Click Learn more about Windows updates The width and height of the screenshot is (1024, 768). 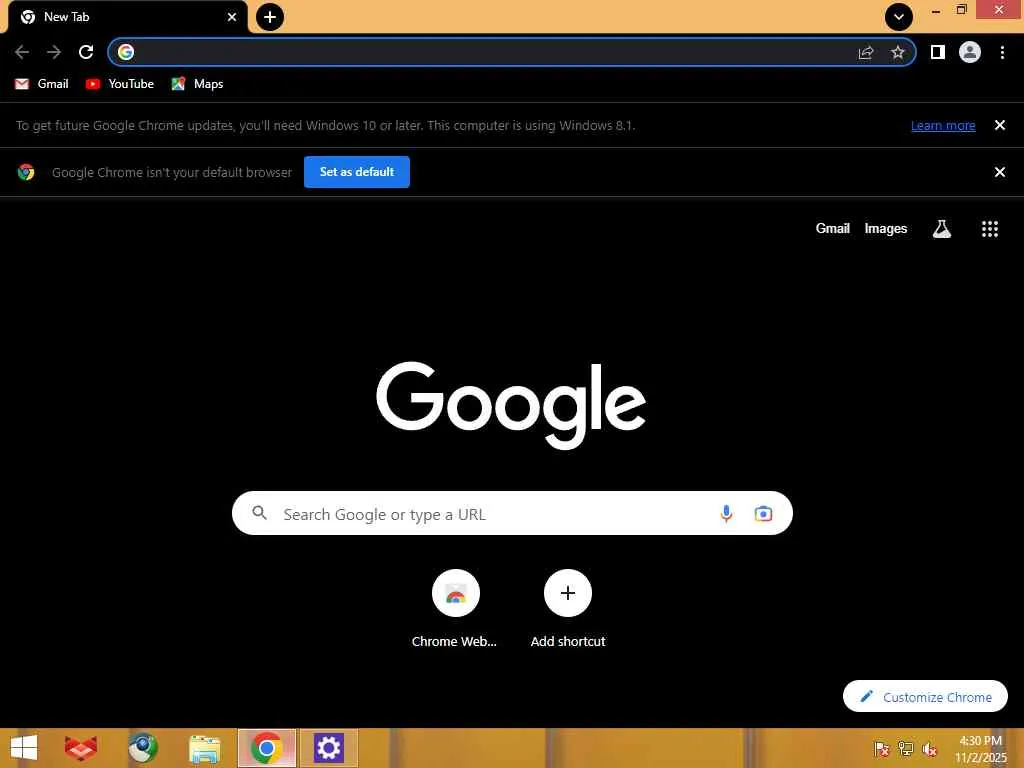pos(943,125)
